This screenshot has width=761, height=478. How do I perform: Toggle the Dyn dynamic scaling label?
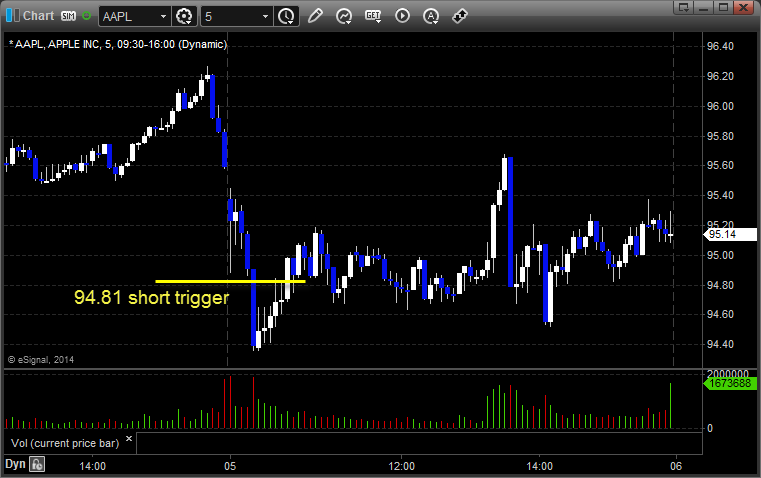(x=15, y=464)
